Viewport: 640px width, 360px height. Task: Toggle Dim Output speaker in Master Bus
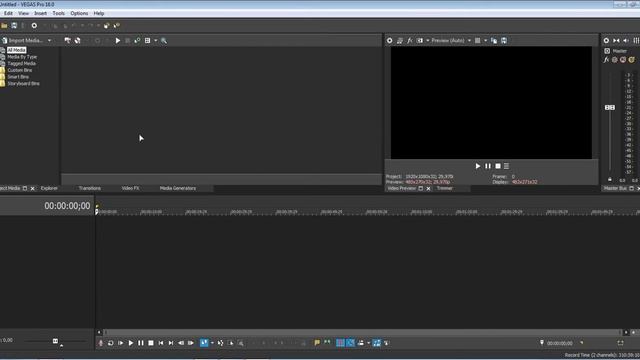click(x=626, y=40)
